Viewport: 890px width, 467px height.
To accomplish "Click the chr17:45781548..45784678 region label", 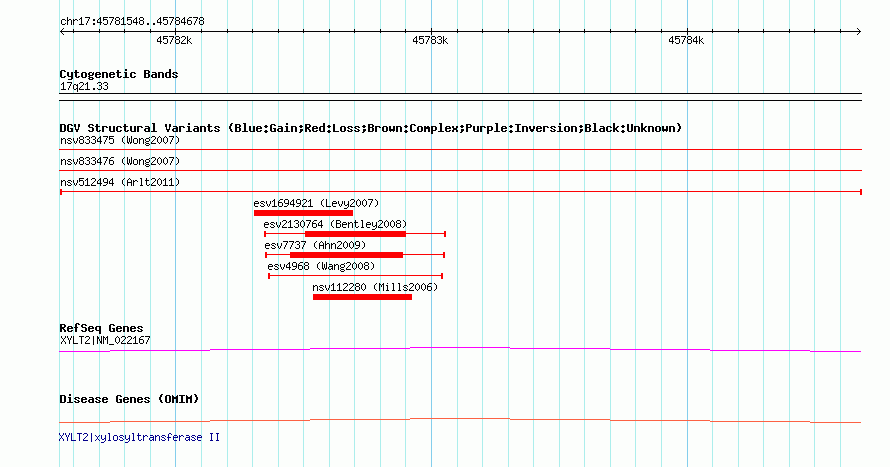I will [x=132, y=22].
